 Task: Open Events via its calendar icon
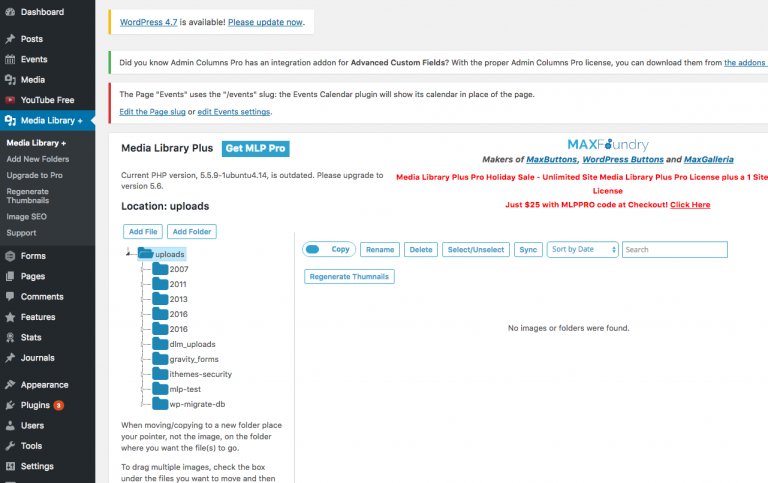[x=10, y=59]
